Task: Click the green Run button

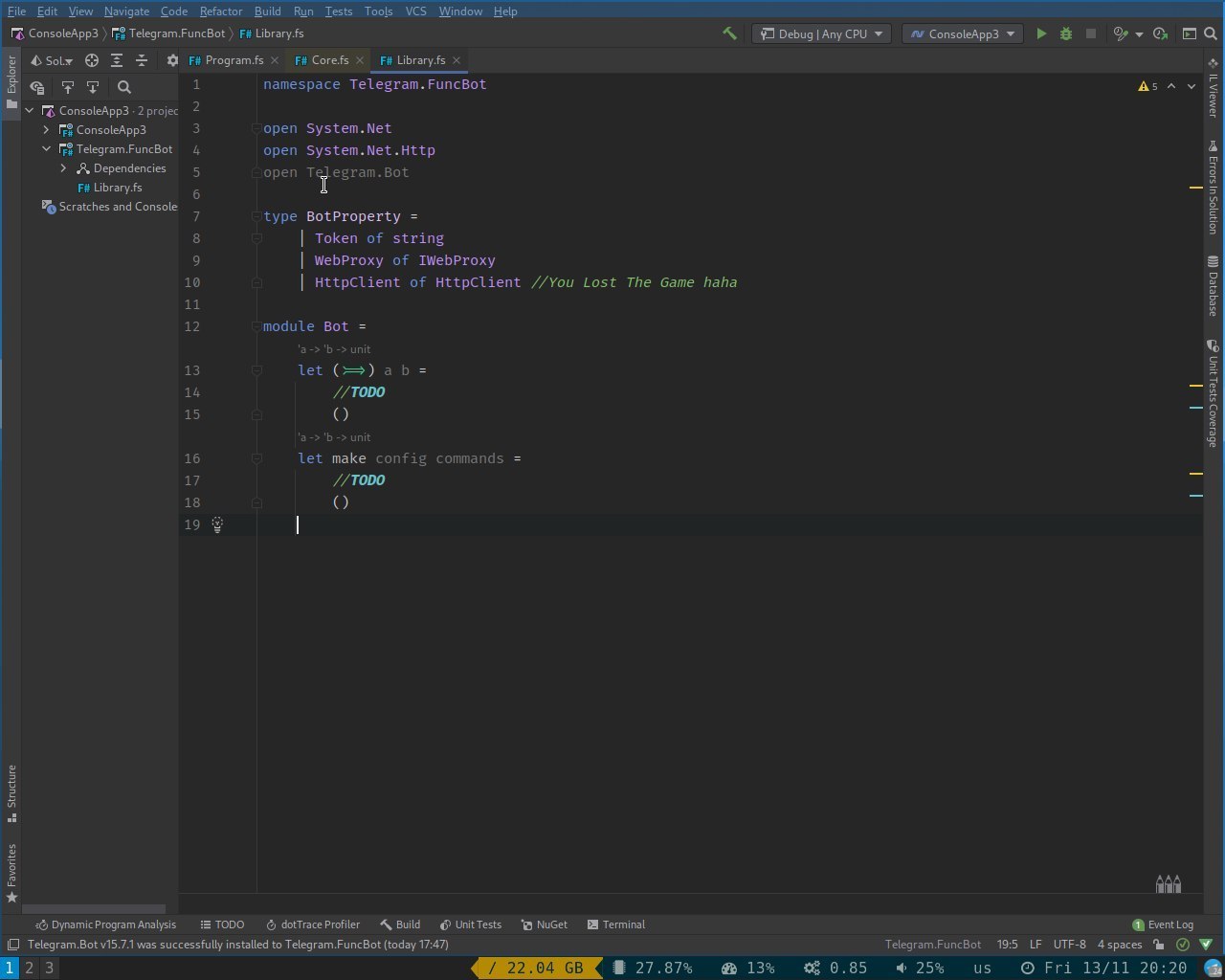Action: tap(1041, 33)
